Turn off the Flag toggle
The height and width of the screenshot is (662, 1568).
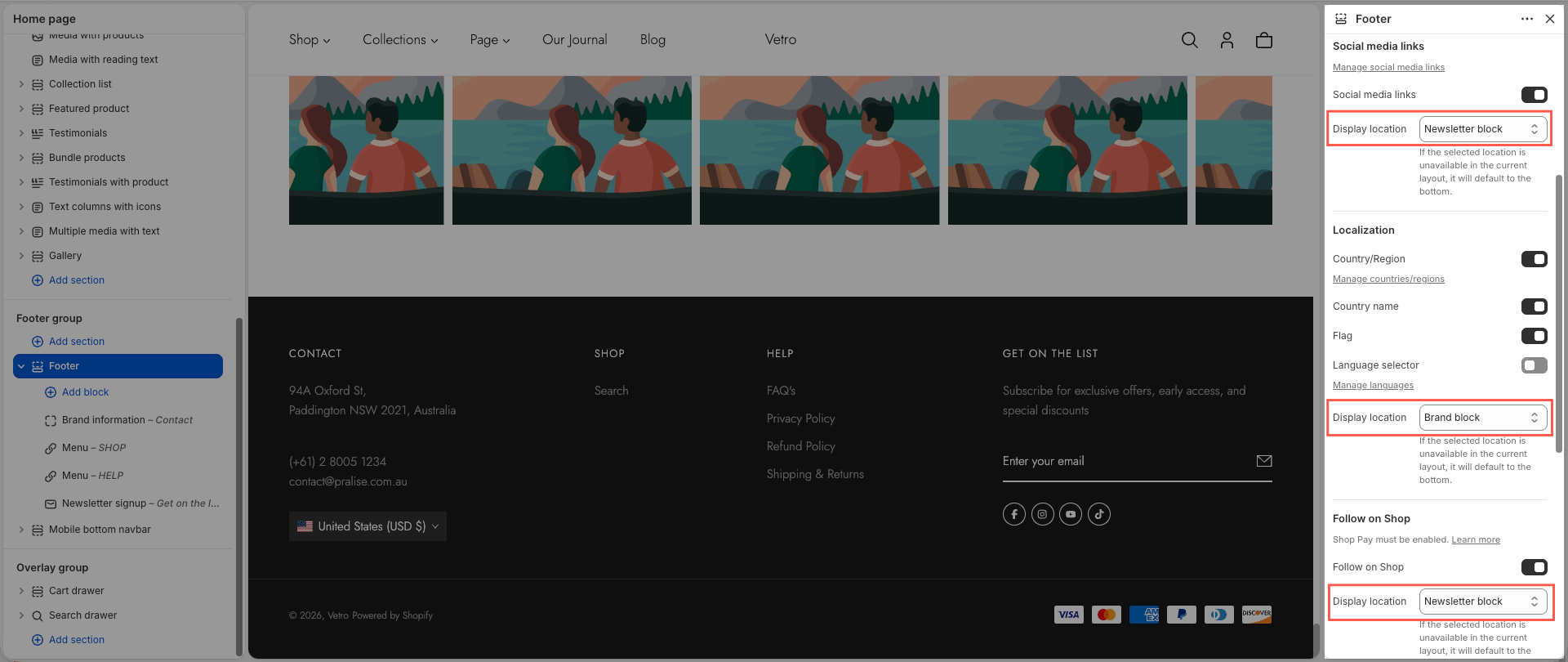click(1534, 336)
